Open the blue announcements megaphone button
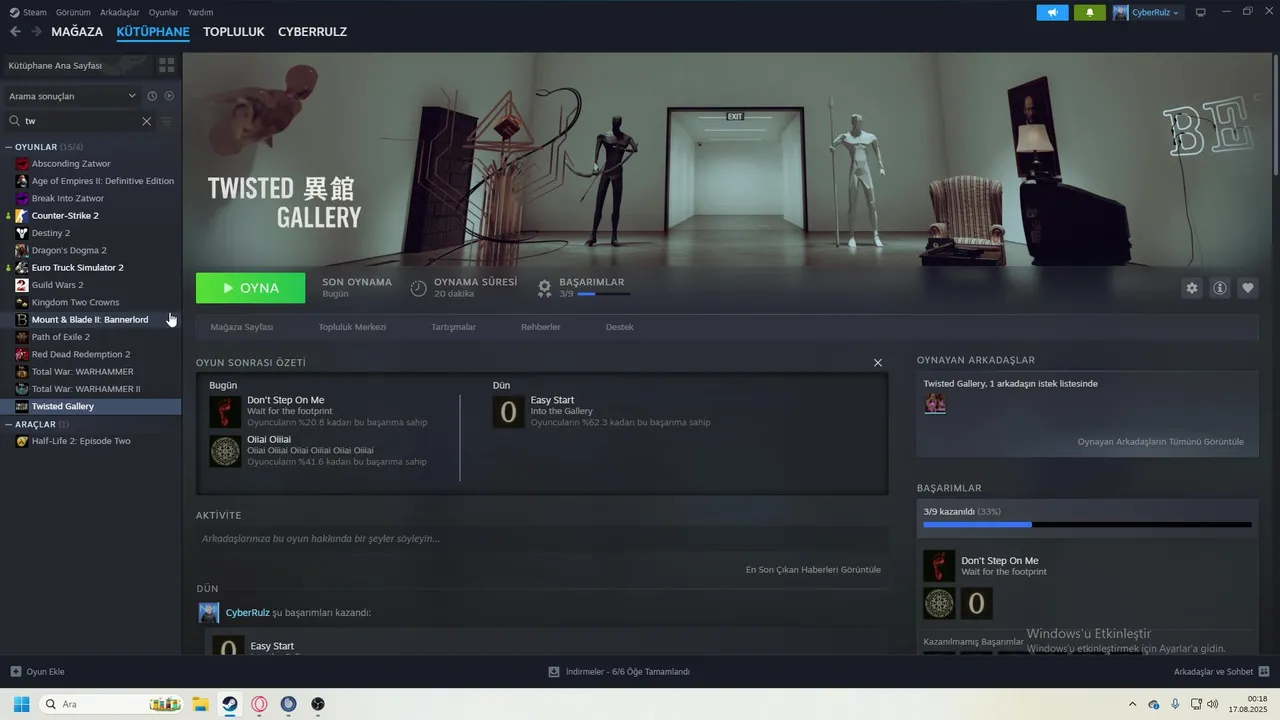Screen dimensions: 1280x720 [1052, 12]
